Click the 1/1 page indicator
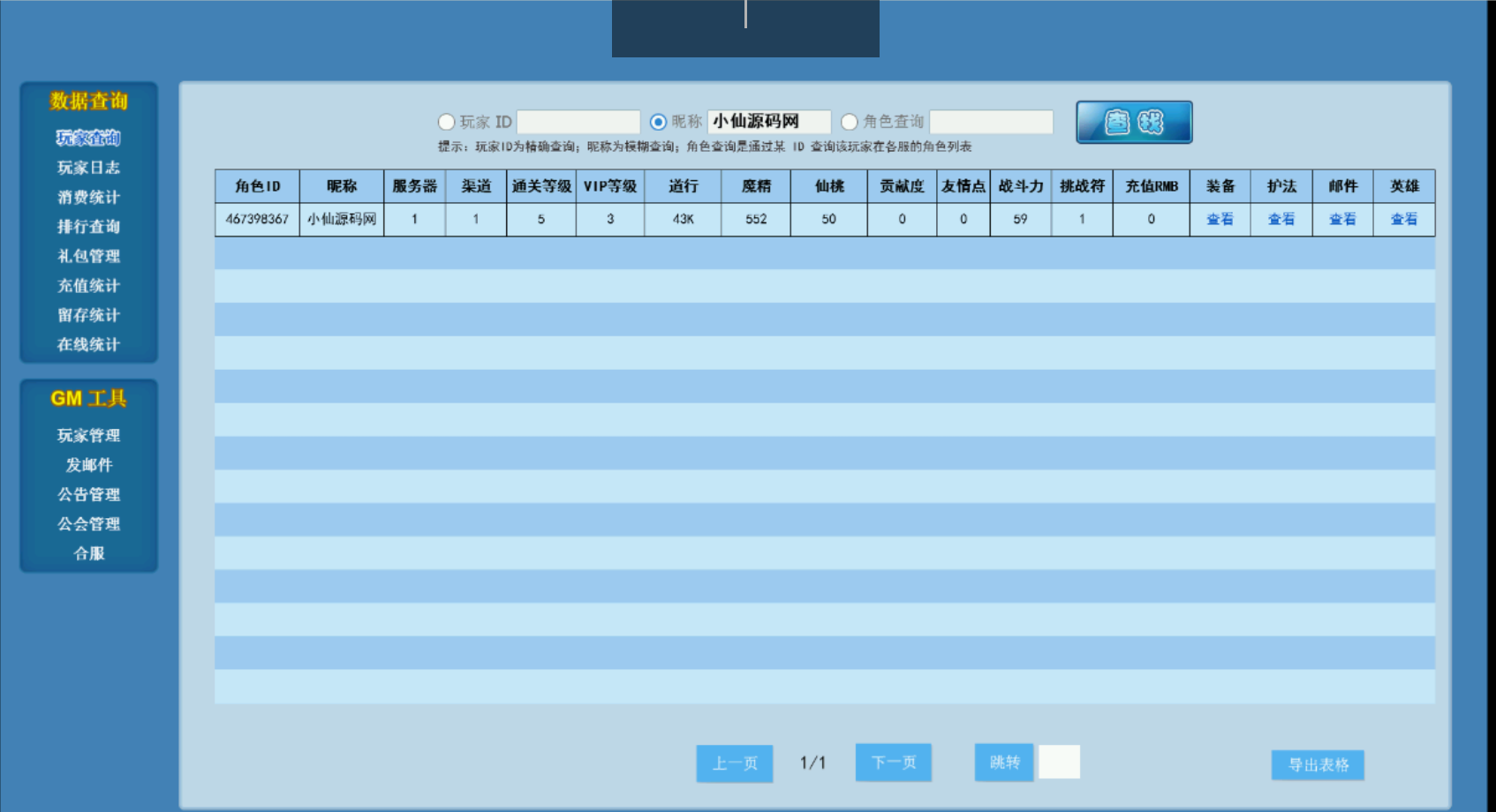Image resolution: width=1496 pixels, height=812 pixels. (x=812, y=763)
